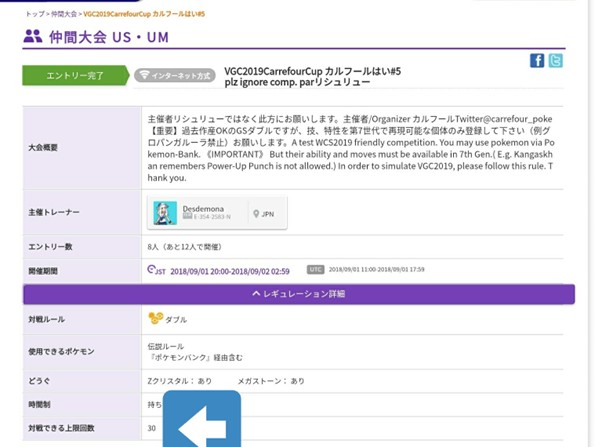Click the 使用できるポケモン row label
The image size is (602, 447).
tap(61, 351)
